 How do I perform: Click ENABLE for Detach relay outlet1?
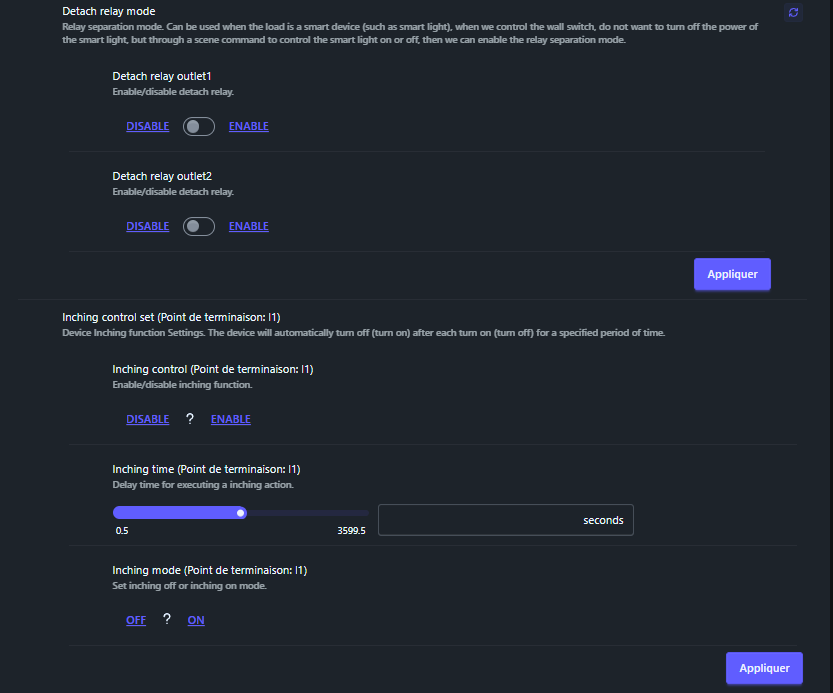pos(249,127)
